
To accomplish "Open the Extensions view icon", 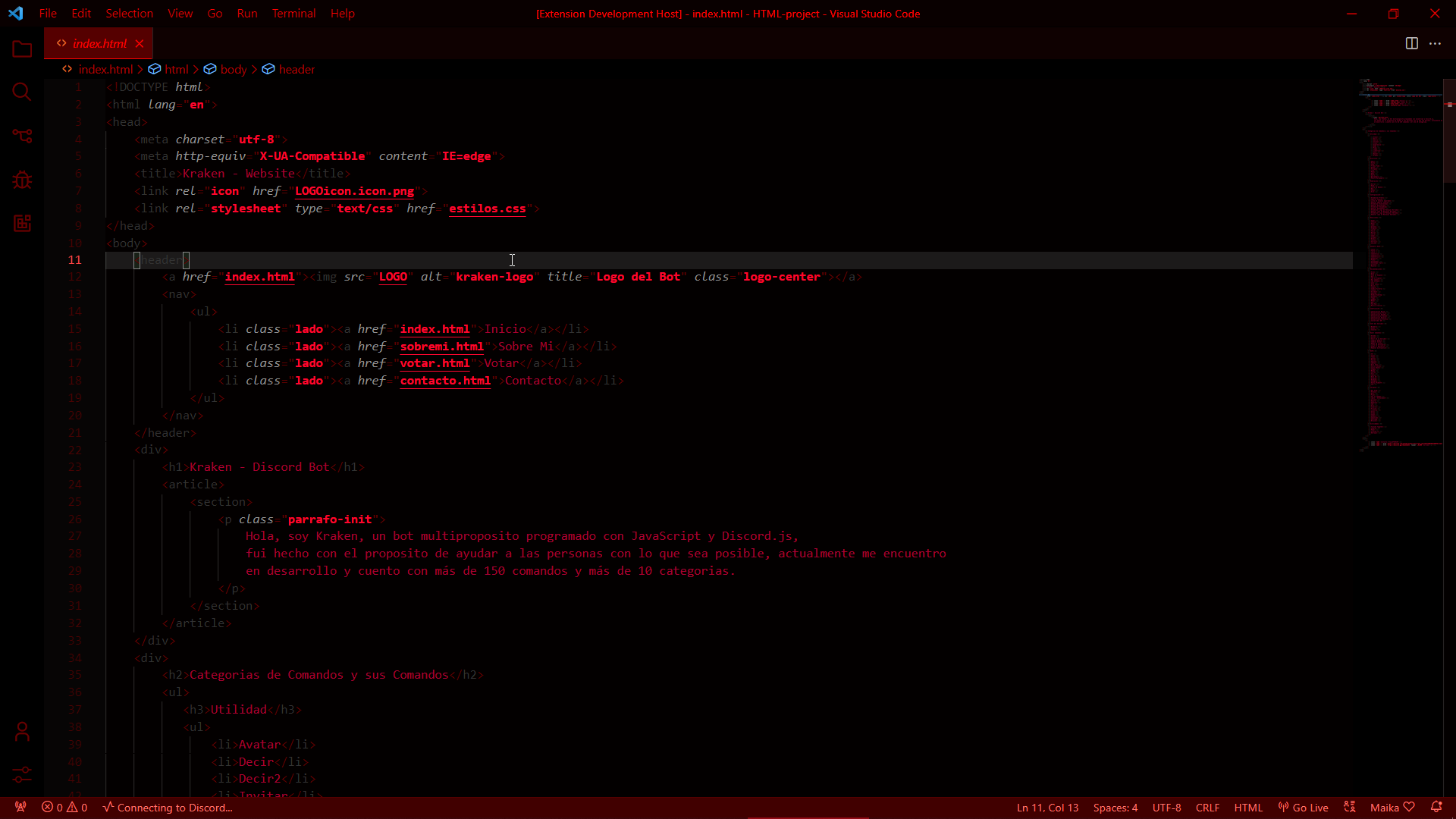I will 22,223.
